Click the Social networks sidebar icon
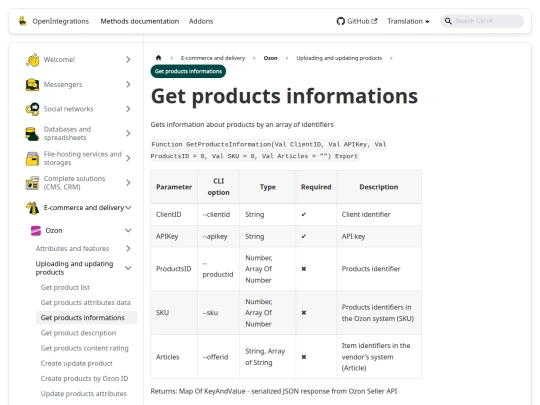This screenshot has width=540, height=405. click(x=33, y=109)
